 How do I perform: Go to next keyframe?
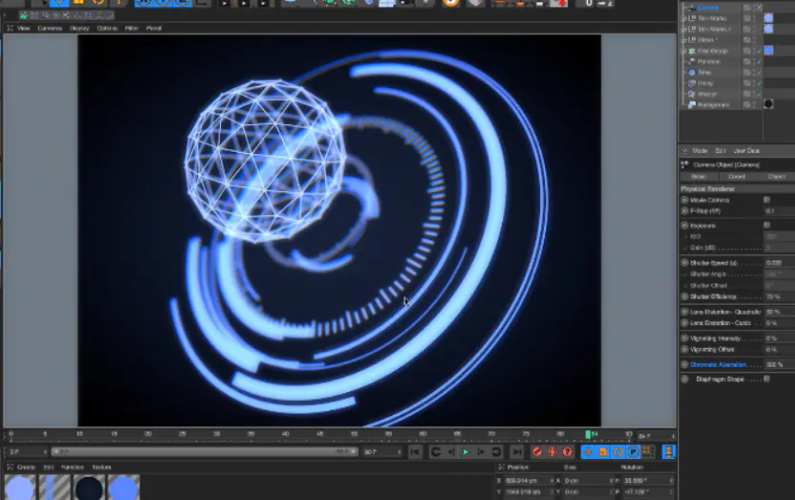[x=496, y=452]
